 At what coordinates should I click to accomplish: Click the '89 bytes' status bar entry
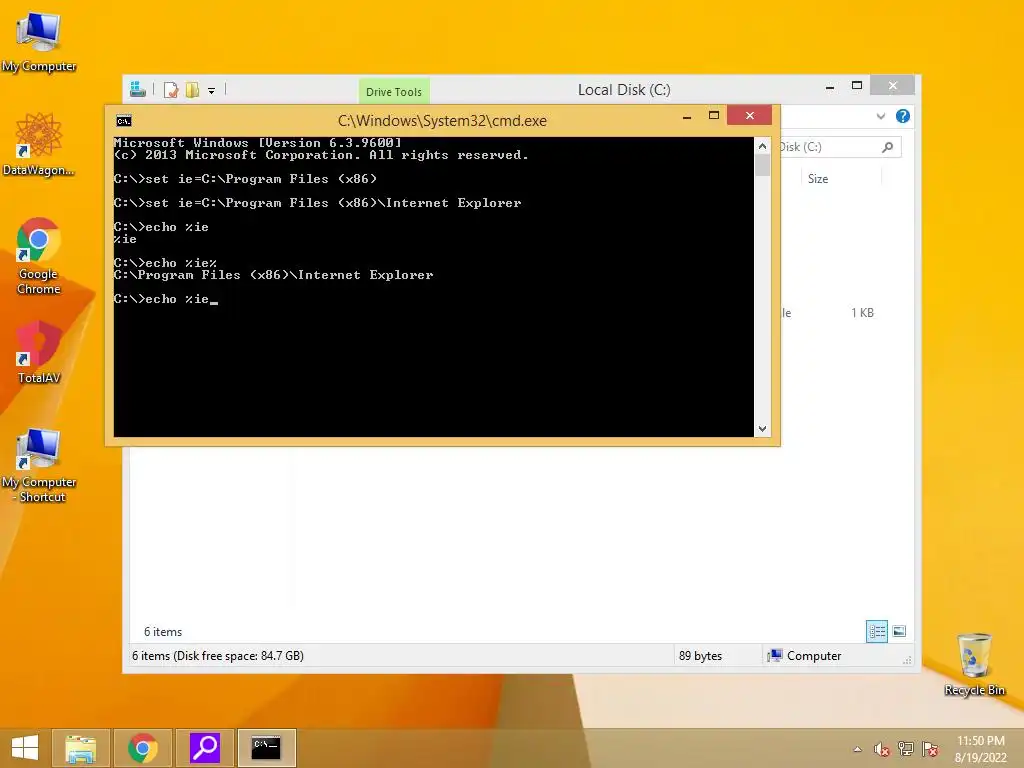700,656
